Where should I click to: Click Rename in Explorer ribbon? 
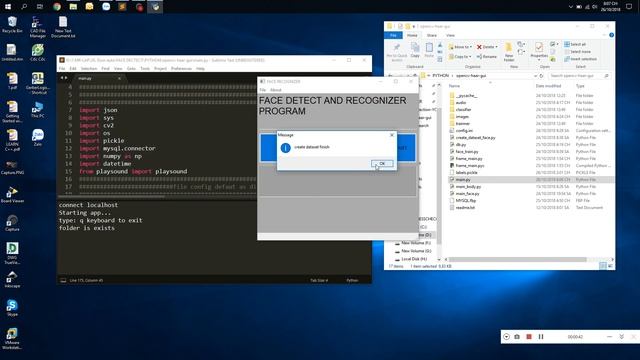pos(487,57)
